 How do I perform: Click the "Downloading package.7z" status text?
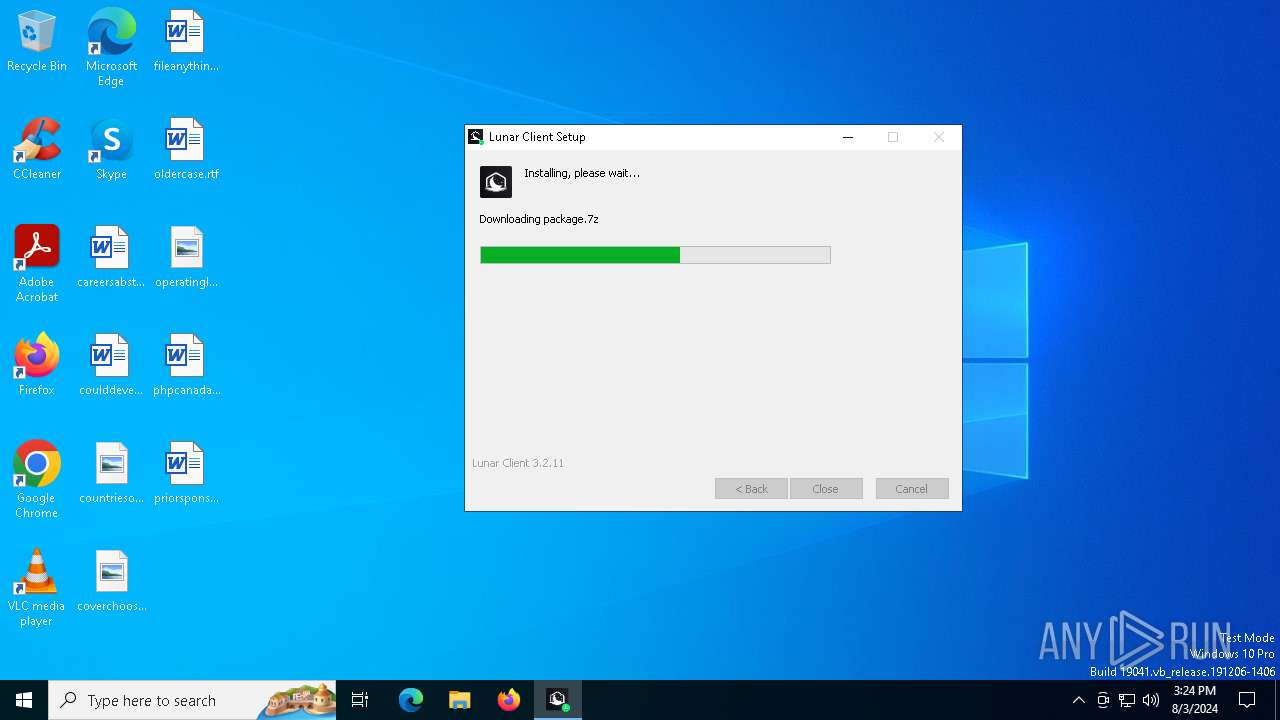[539, 219]
